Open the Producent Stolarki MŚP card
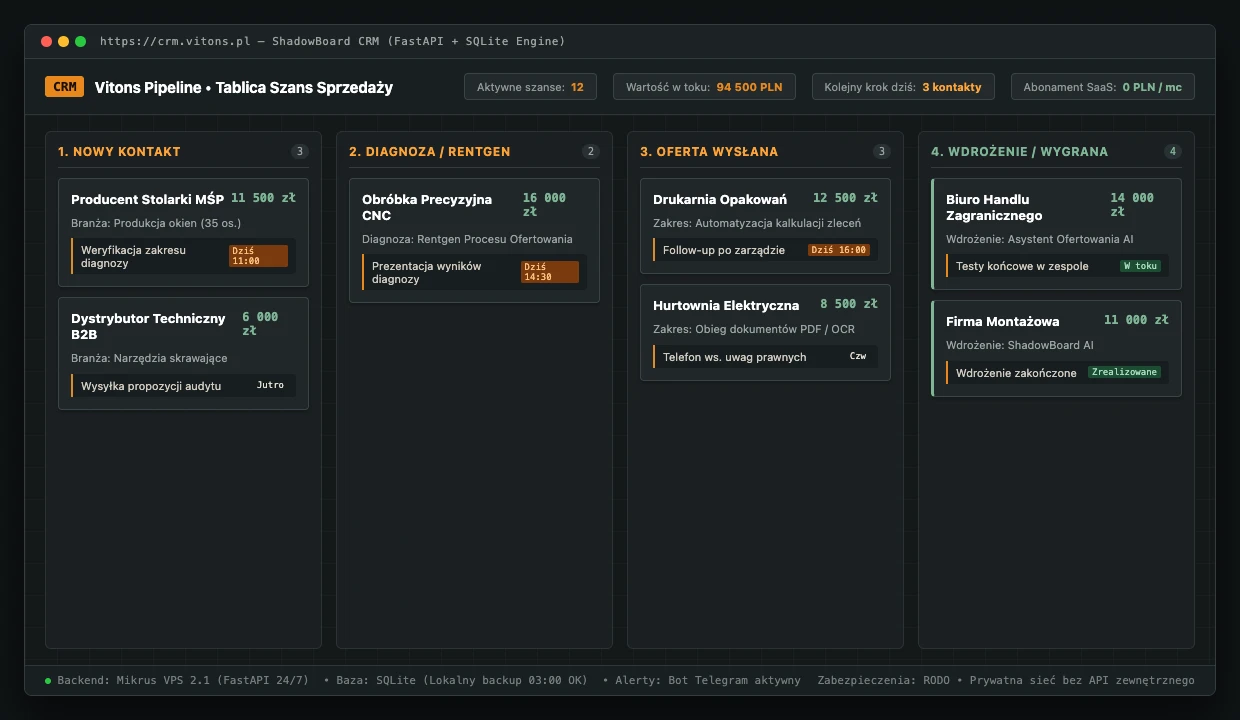The image size is (1240, 720). [183, 233]
